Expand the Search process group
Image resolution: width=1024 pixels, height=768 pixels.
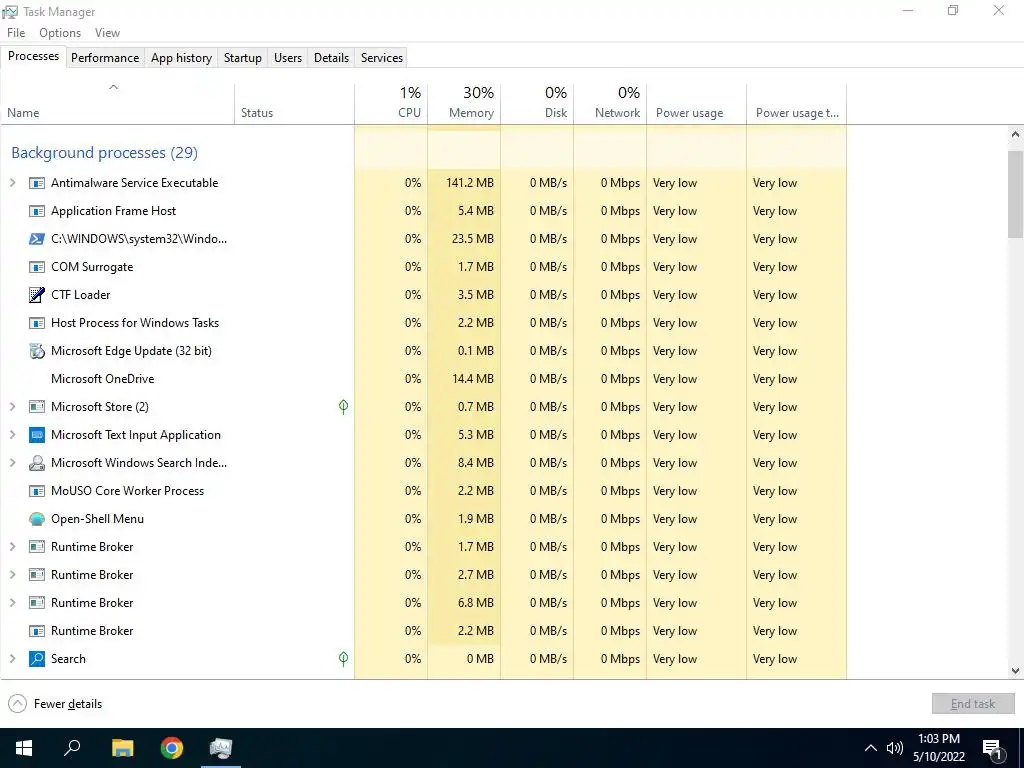click(12, 659)
